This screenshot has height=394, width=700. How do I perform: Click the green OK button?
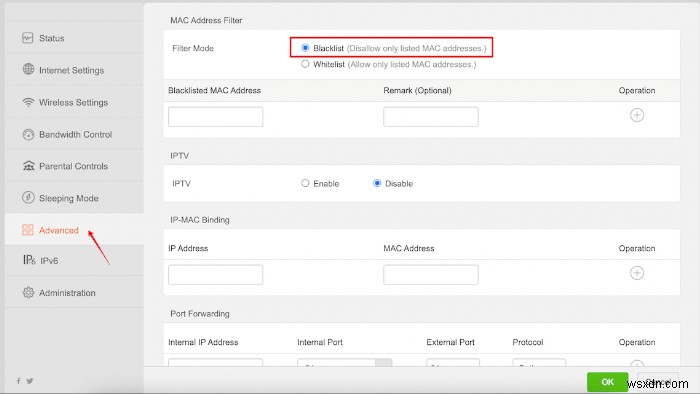click(x=607, y=382)
